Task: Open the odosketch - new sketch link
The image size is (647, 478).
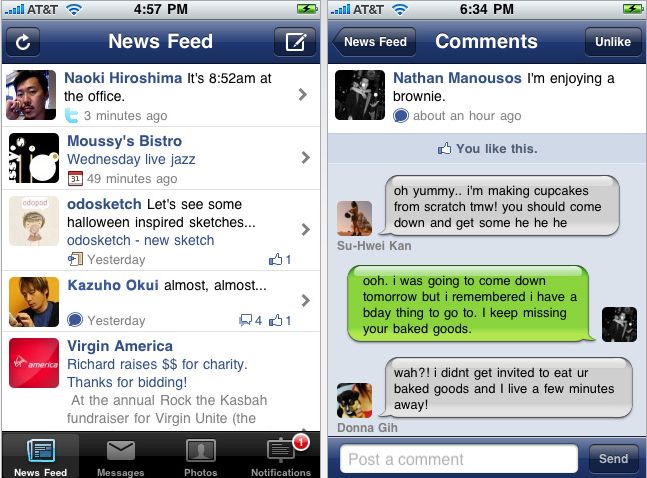Action: 141,240
